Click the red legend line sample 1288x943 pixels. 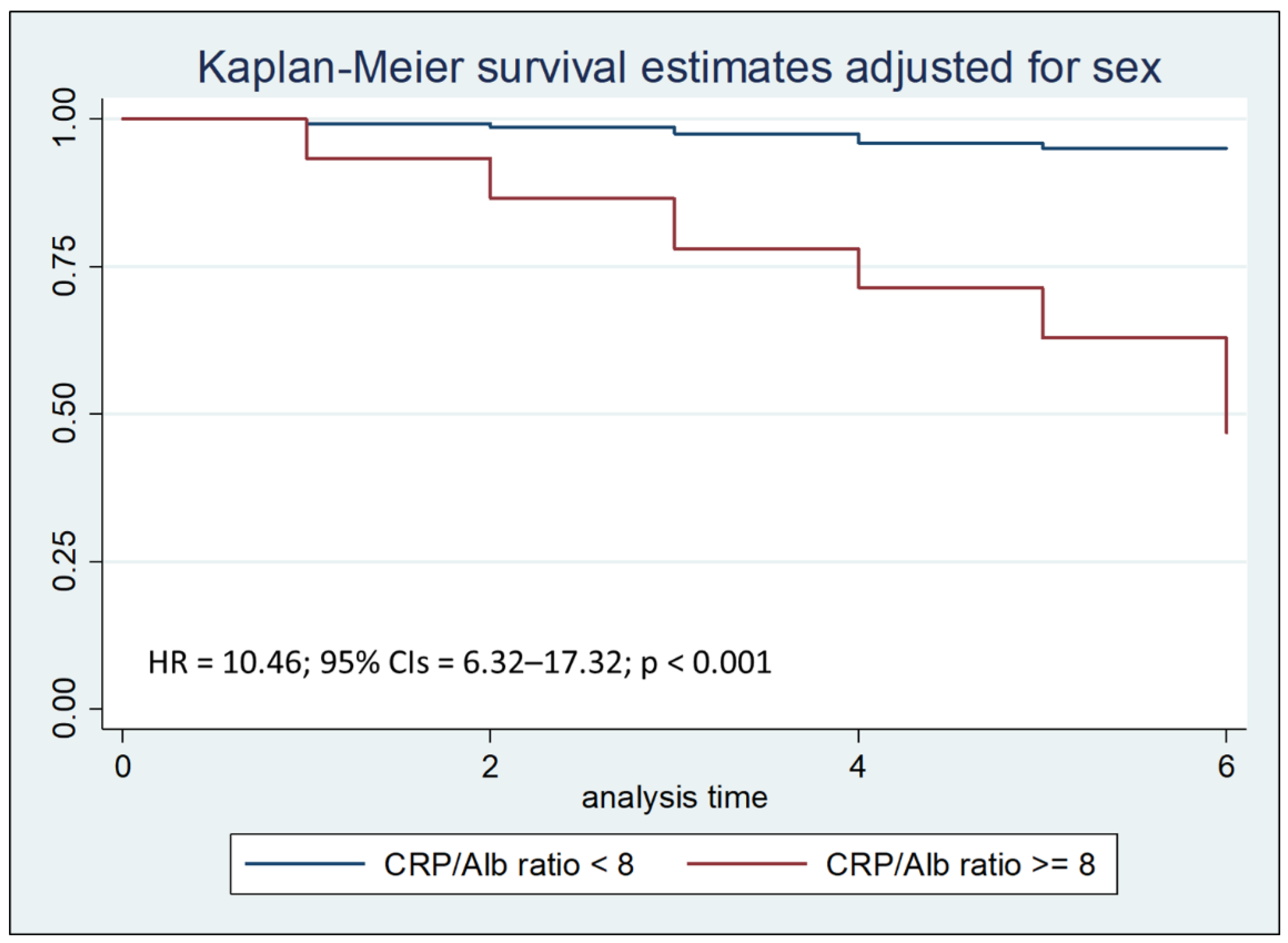[x=747, y=864]
